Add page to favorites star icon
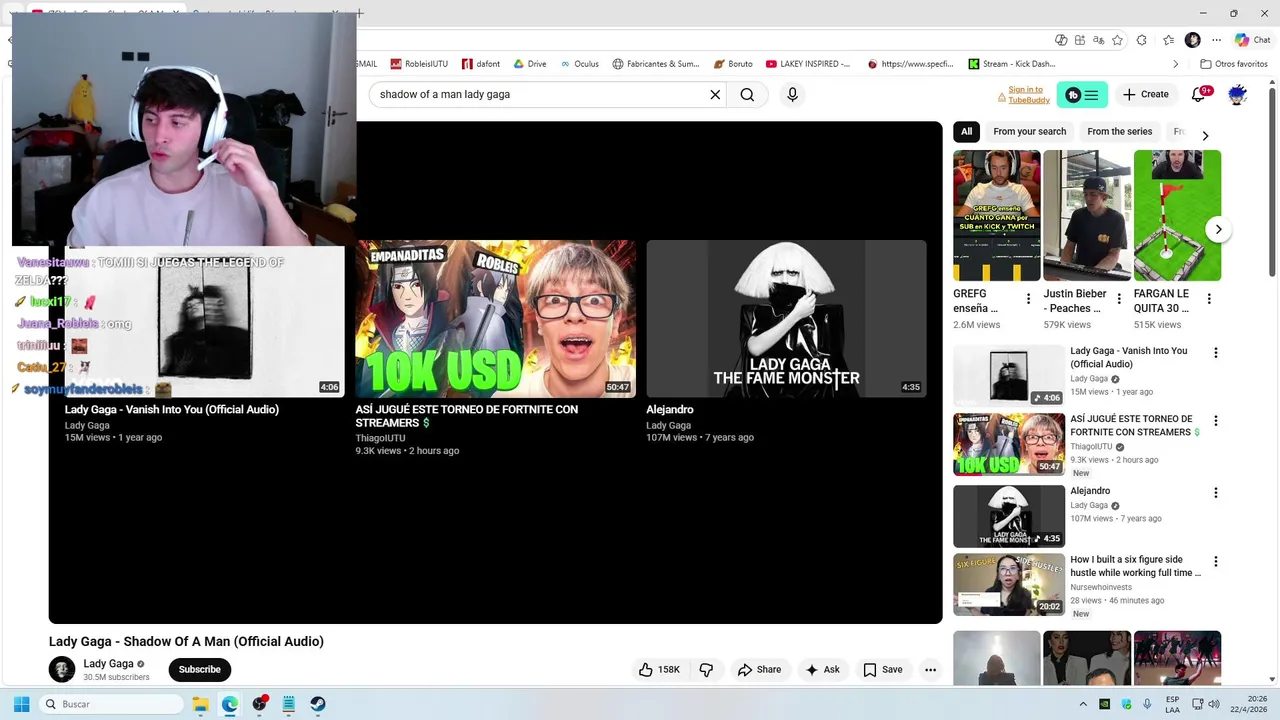This screenshot has height=720, width=1280. tap(1117, 40)
